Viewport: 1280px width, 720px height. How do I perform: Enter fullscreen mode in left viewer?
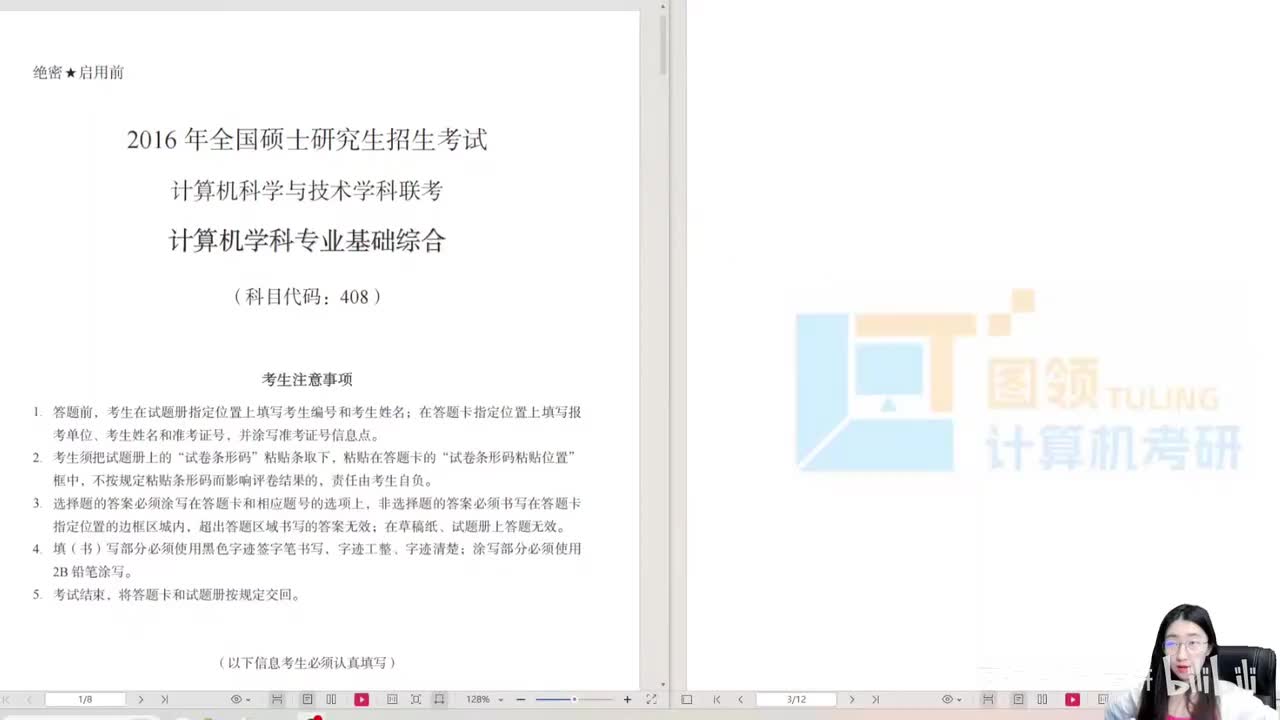pyautogui.click(x=652, y=700)
